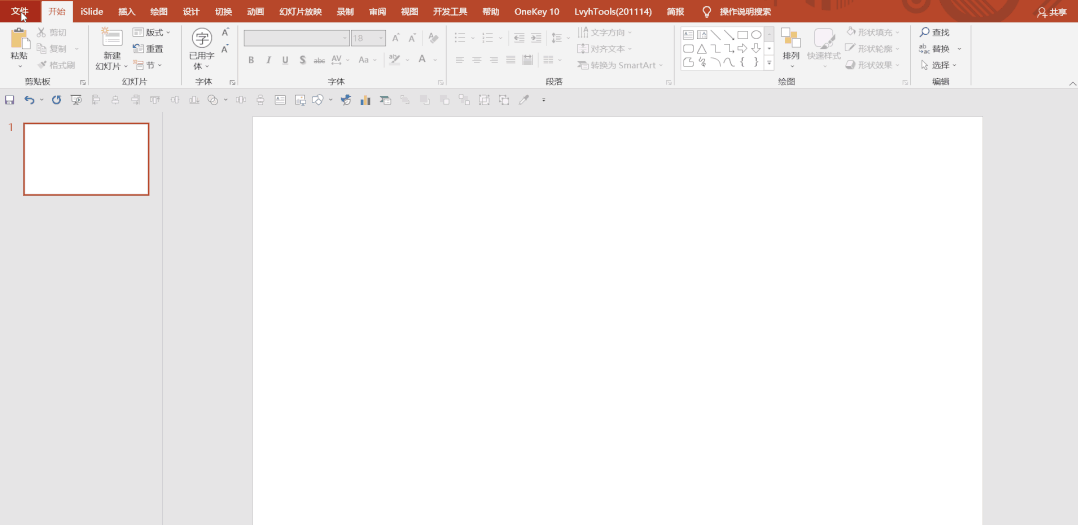Switch to the OneKey 10 tab

[537, 12]
